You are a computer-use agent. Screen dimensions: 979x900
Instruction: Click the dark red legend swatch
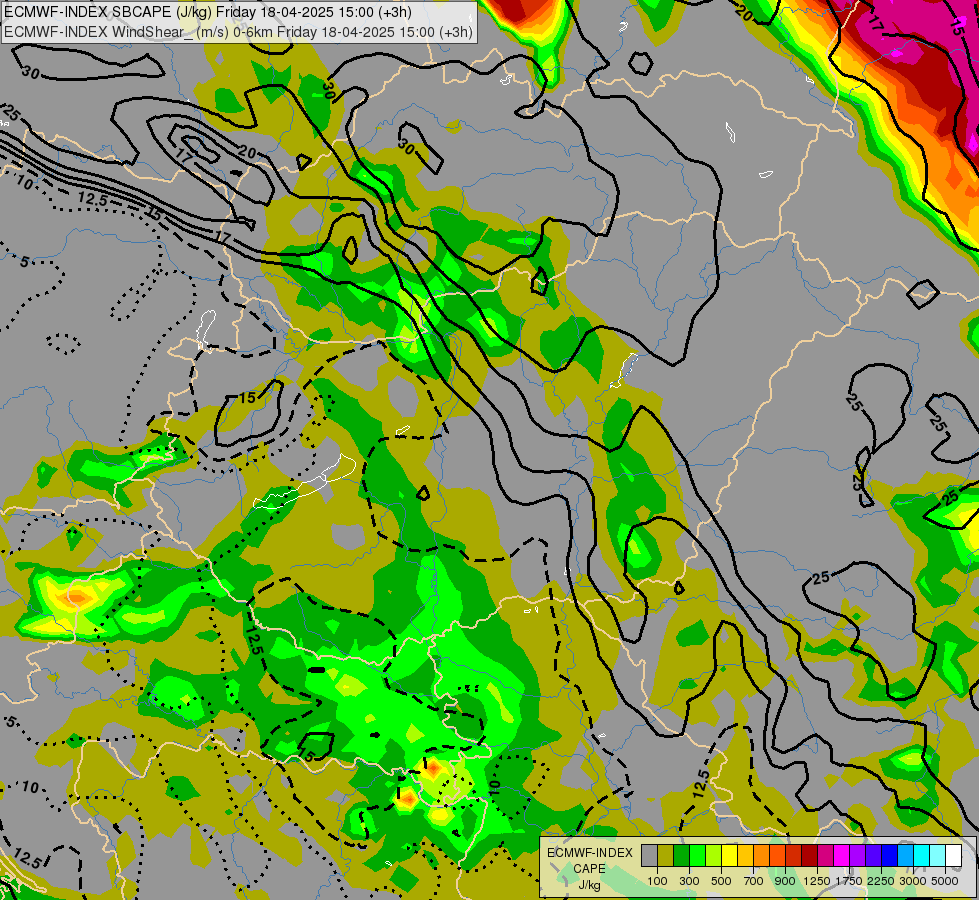tap(809, 856)
